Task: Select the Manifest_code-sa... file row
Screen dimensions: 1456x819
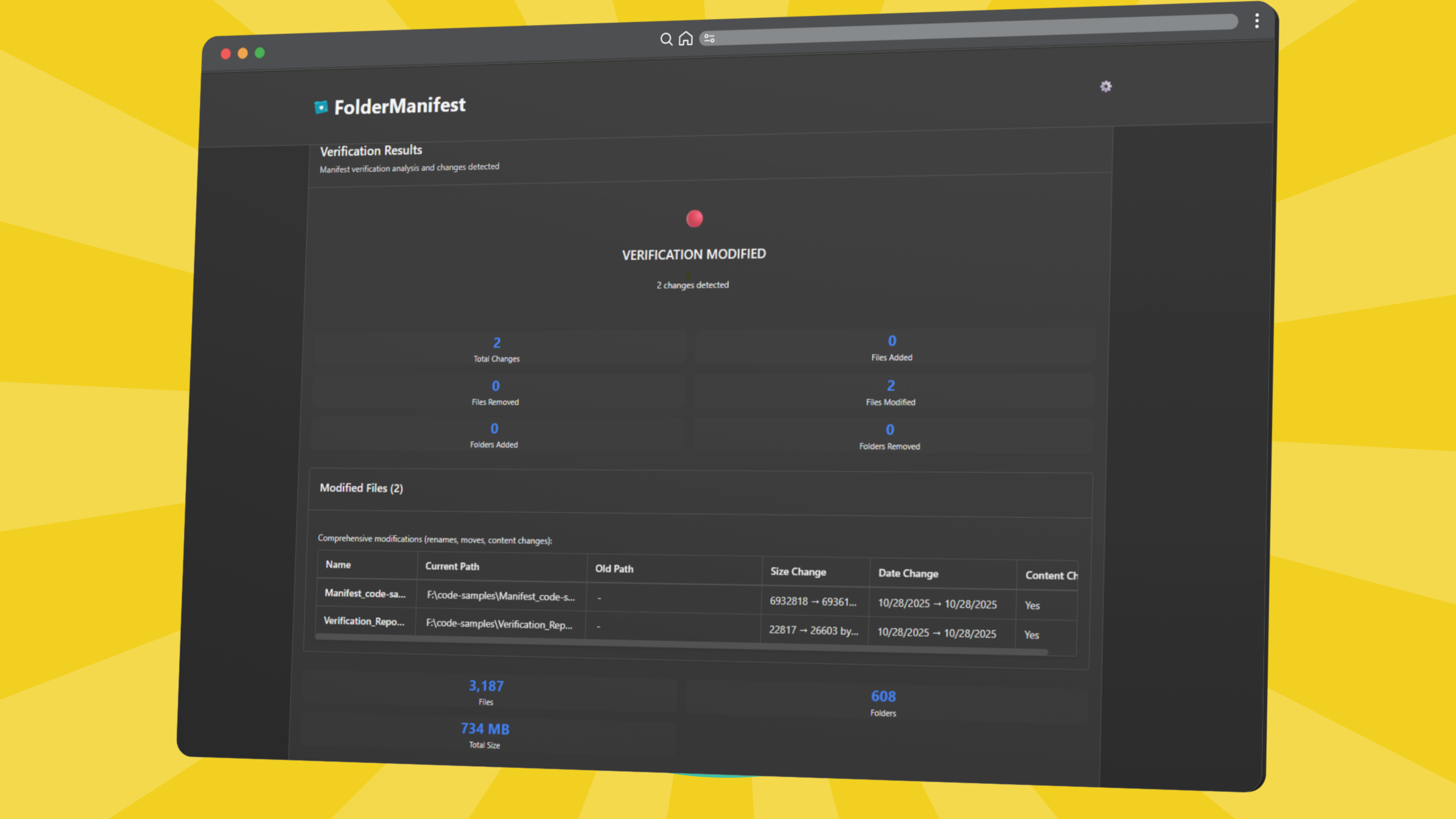Action: pos(365,594)
